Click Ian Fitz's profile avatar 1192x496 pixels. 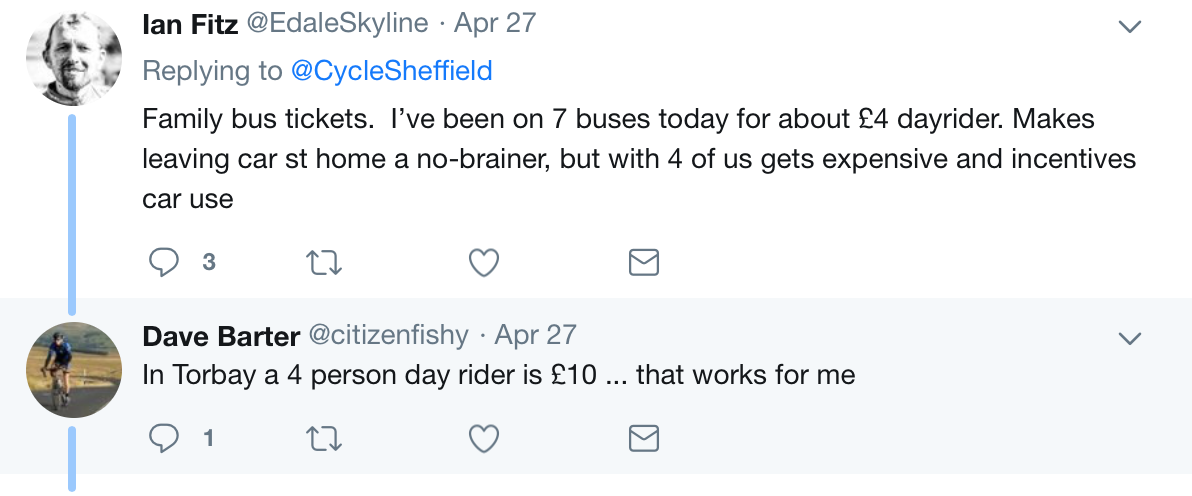pos(73,57)
